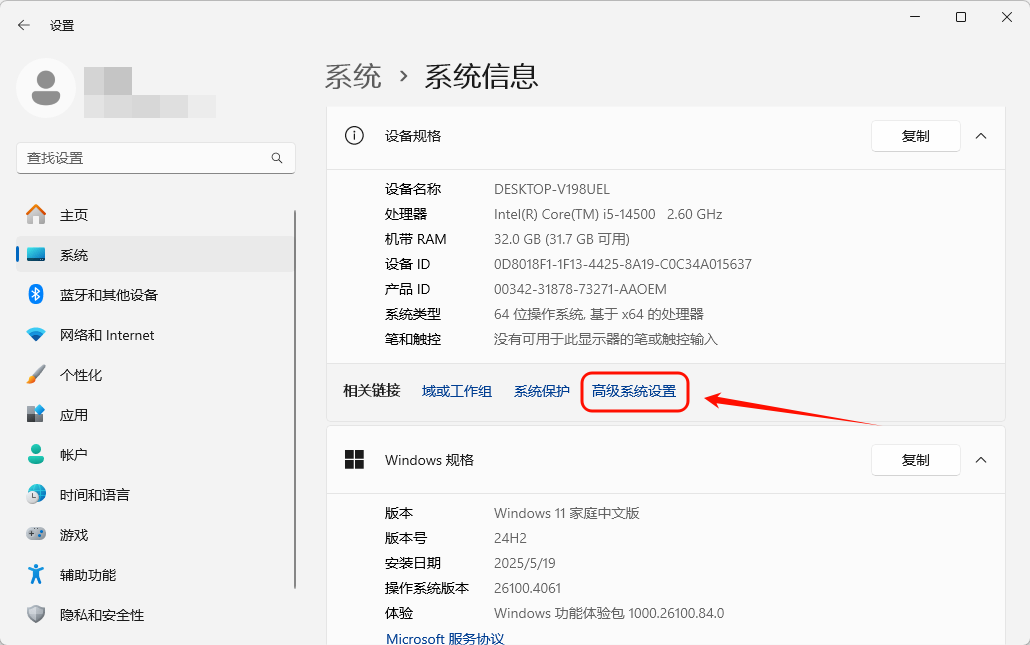This screenshot has width=1030, height=645.
Task: Click device name DESKTOP-V198UEL
Action: [552, 189]
